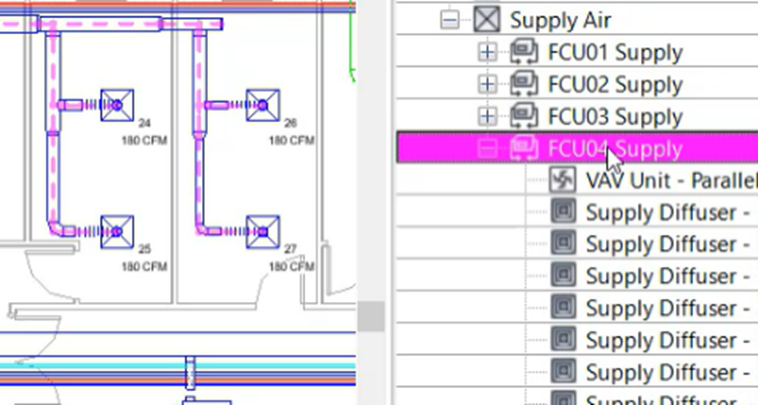The height and width of the screenshot is (405, 758).
Task: Click the FCU01 Supply system icon
Action: coord(524,52)
